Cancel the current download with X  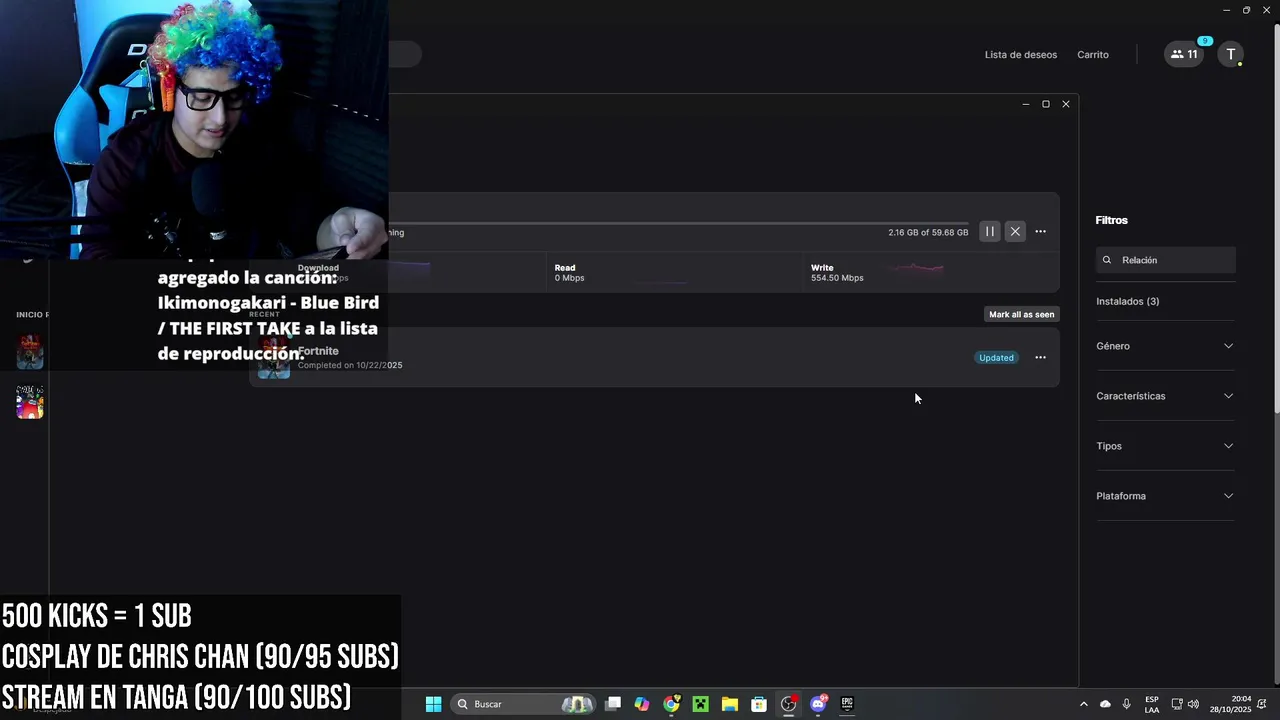tap(1015, 231)
